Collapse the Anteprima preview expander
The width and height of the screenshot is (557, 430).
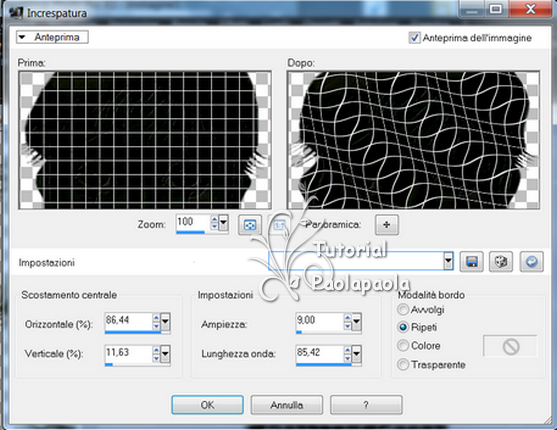click(52, 37)
